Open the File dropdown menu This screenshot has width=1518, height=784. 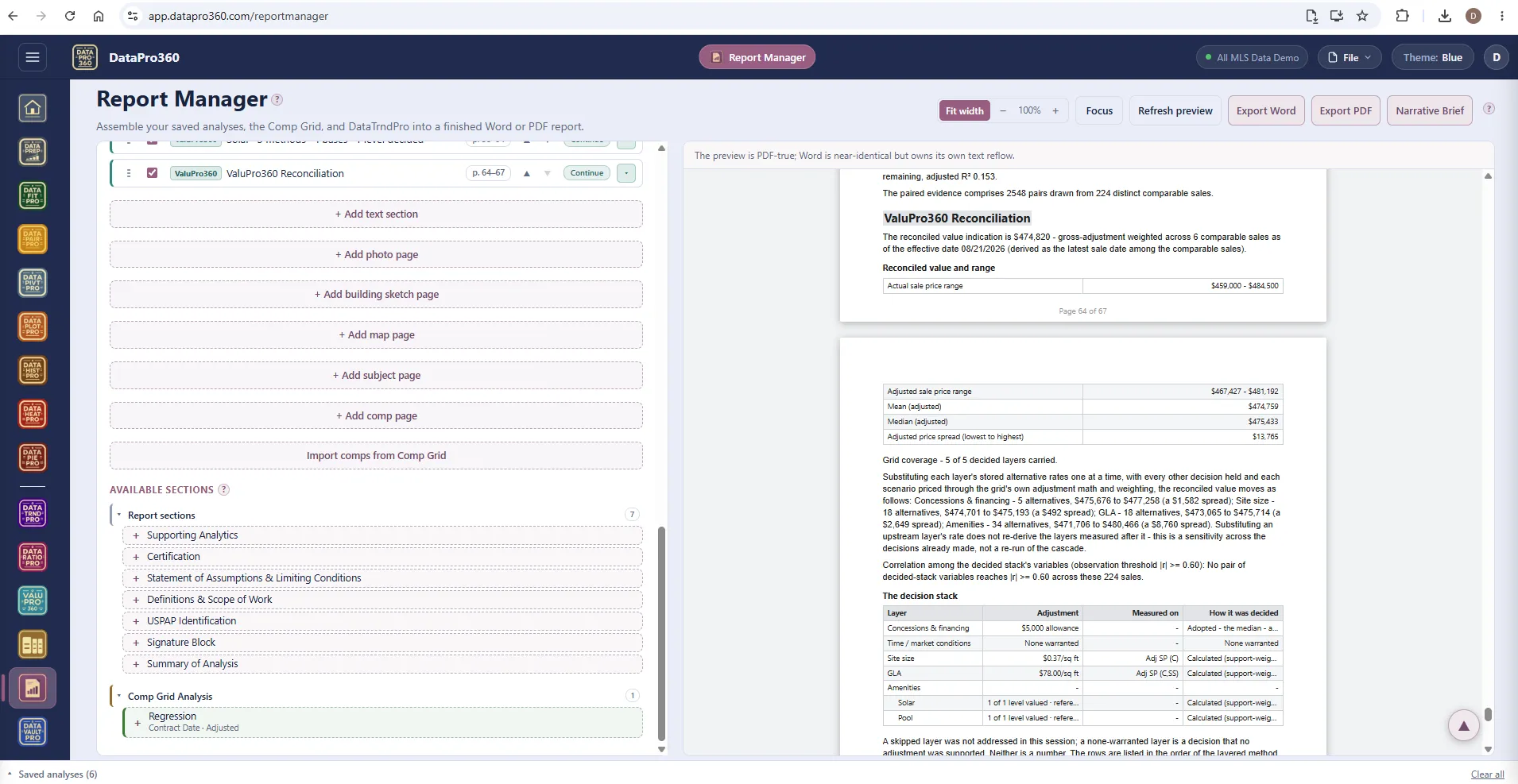1350,57
